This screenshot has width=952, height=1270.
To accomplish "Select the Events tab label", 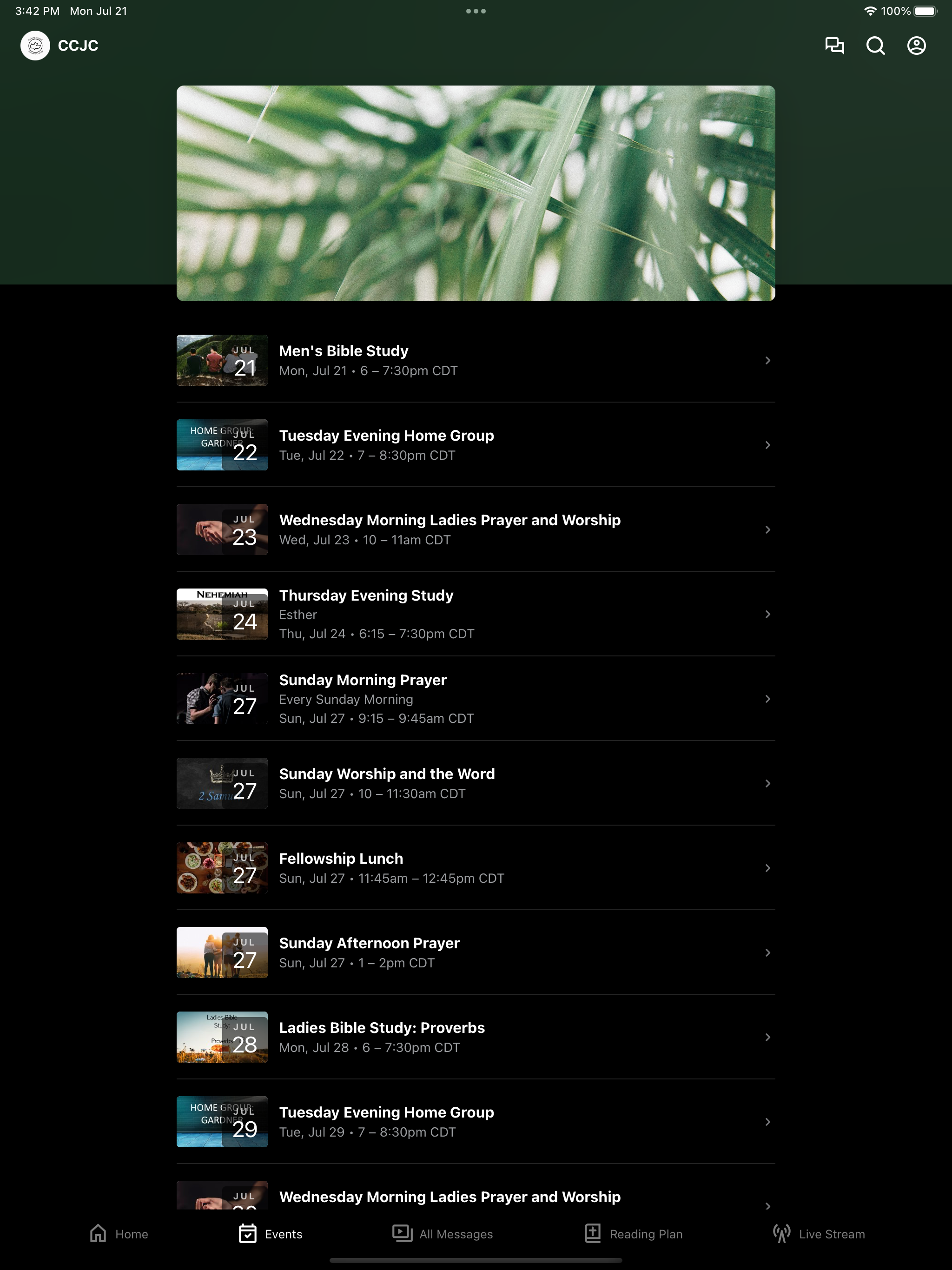I will [284, 1234].
